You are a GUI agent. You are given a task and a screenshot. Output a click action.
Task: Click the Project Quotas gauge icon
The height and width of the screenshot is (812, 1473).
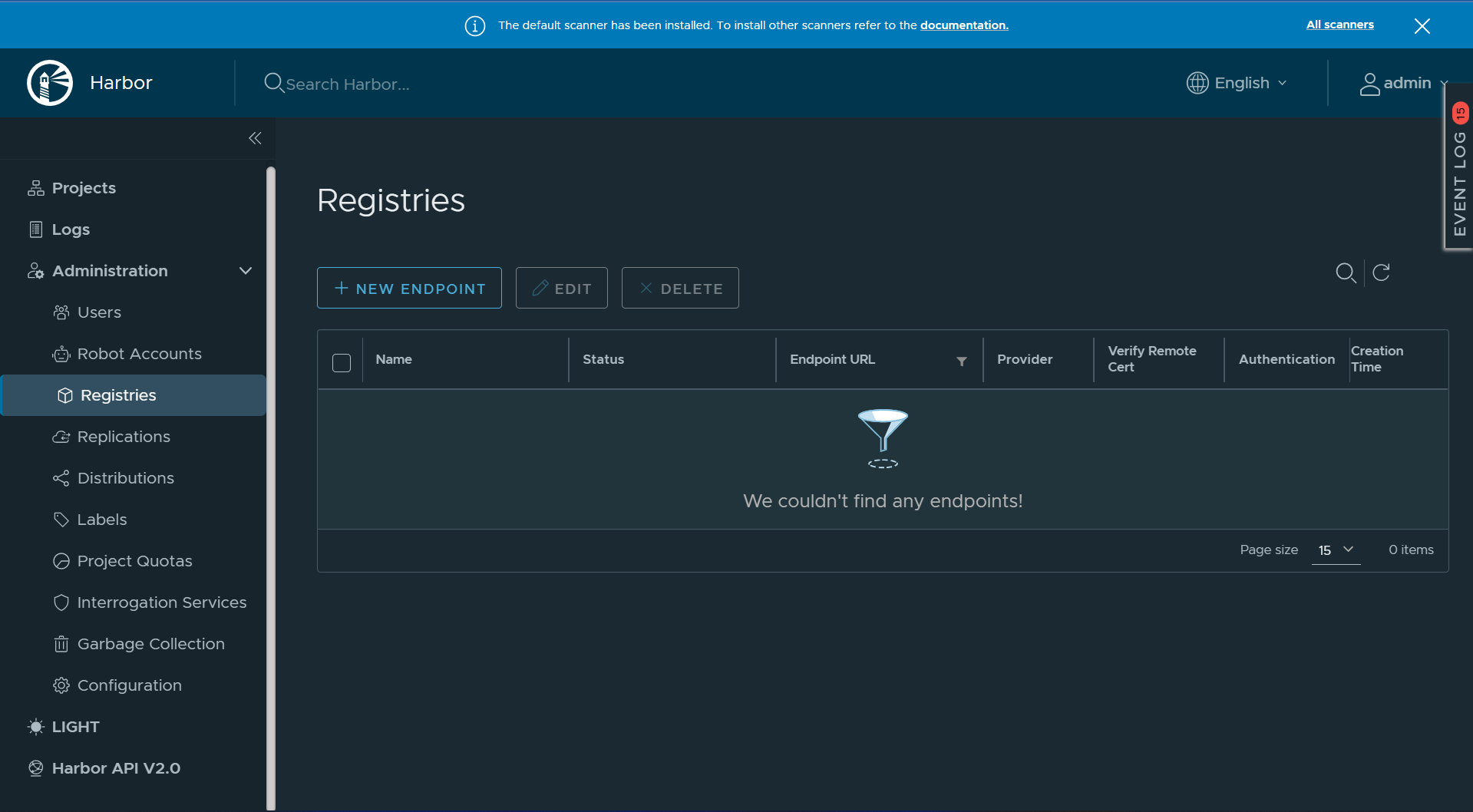[x=61, y=561]
